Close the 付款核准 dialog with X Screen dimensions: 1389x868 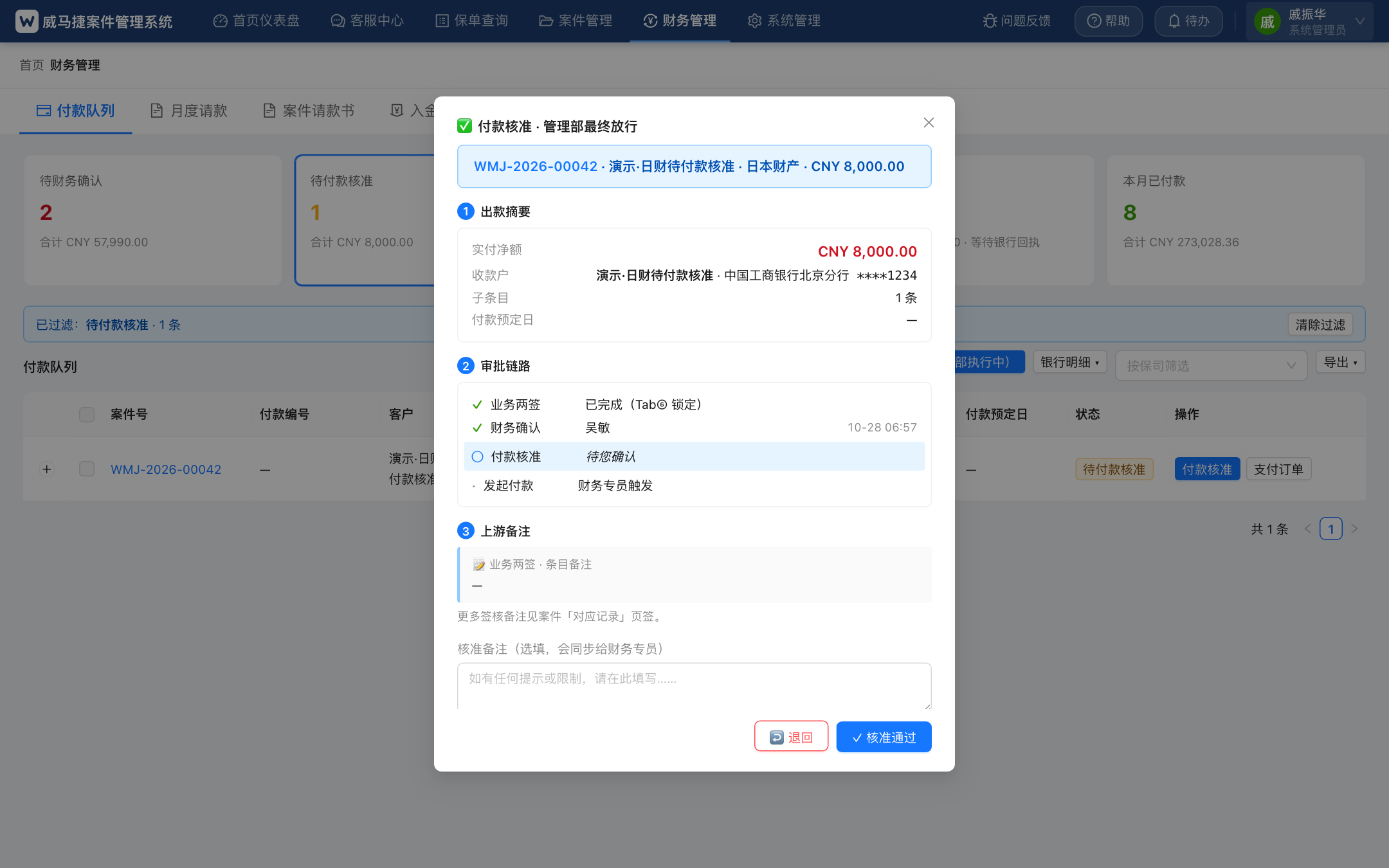tap(929, 122)
